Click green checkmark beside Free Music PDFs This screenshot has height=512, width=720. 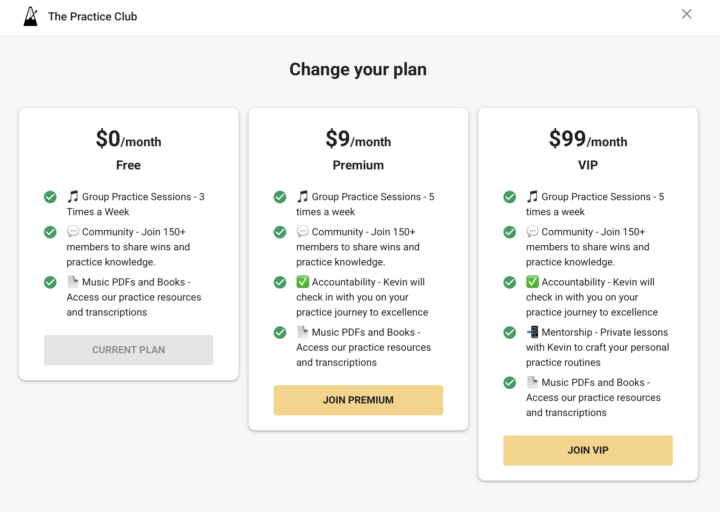(x=50, y=282)
